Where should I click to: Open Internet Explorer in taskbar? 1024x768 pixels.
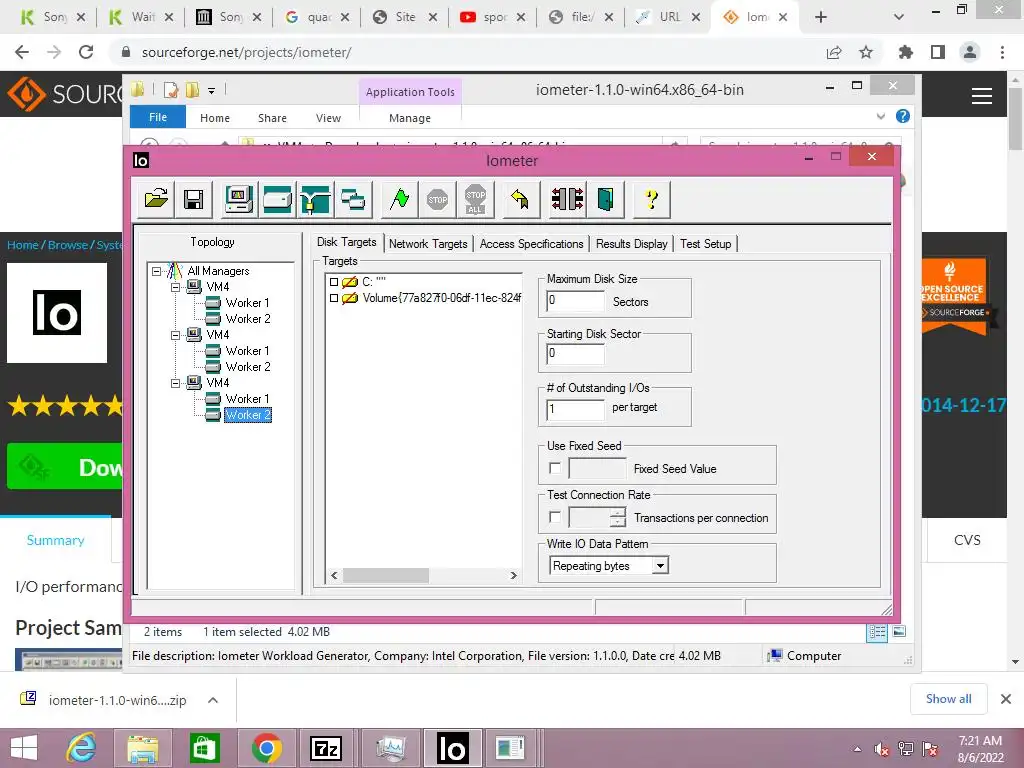pos(82,748)
